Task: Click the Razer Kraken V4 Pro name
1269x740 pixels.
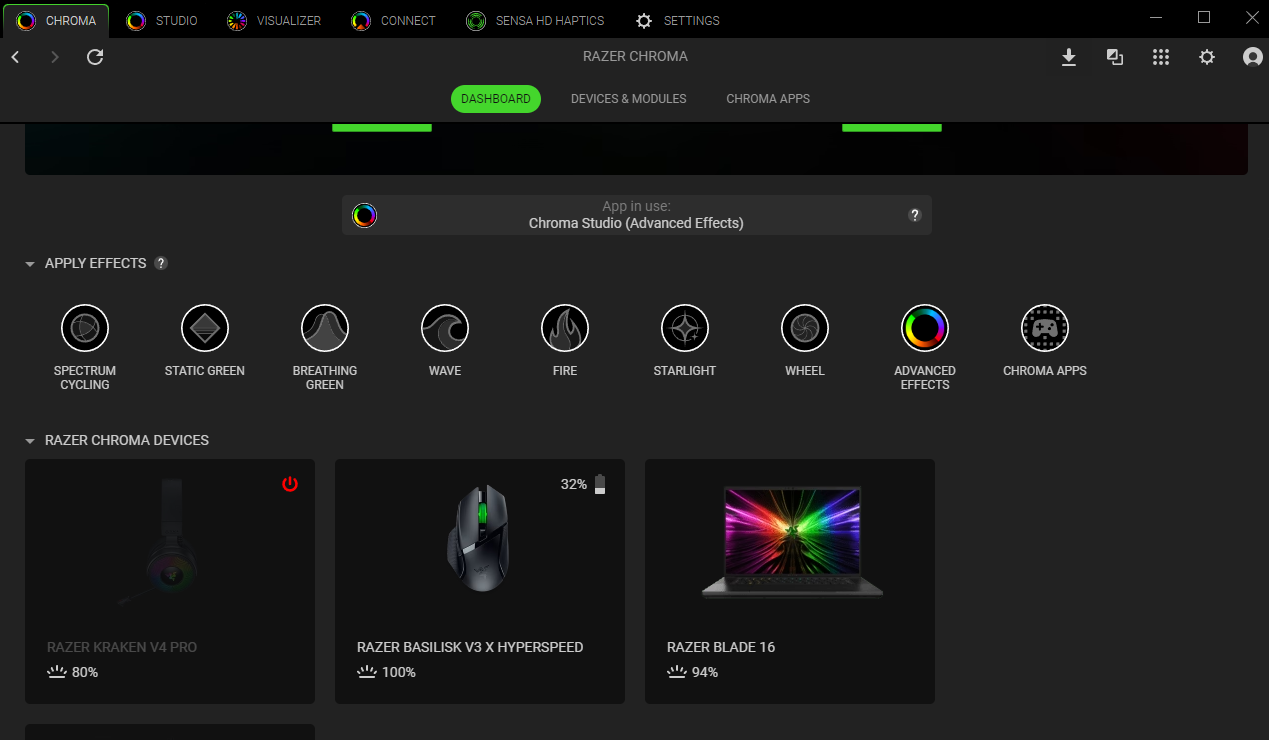Action: click(x=122, y=647)
